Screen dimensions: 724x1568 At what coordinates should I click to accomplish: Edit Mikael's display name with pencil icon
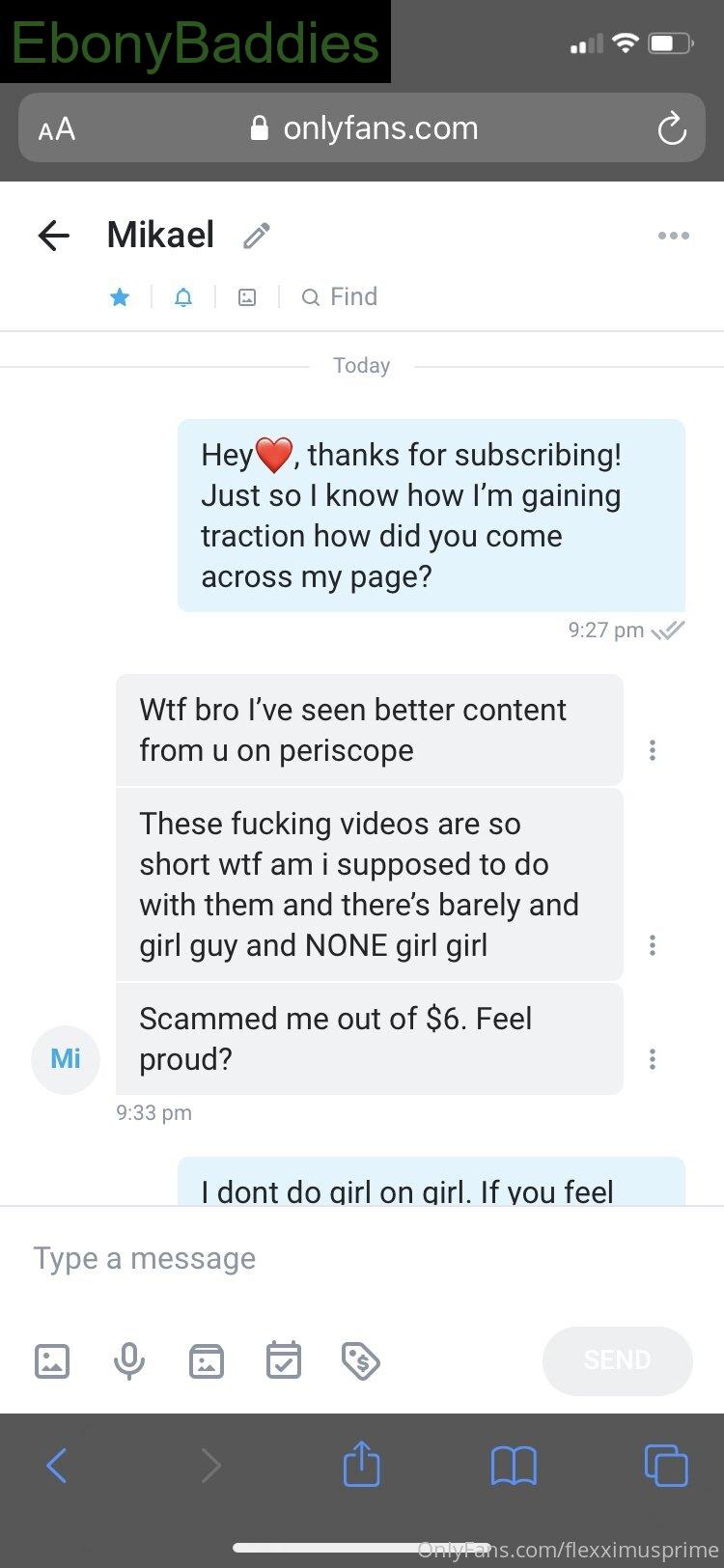tap(257, 236)
